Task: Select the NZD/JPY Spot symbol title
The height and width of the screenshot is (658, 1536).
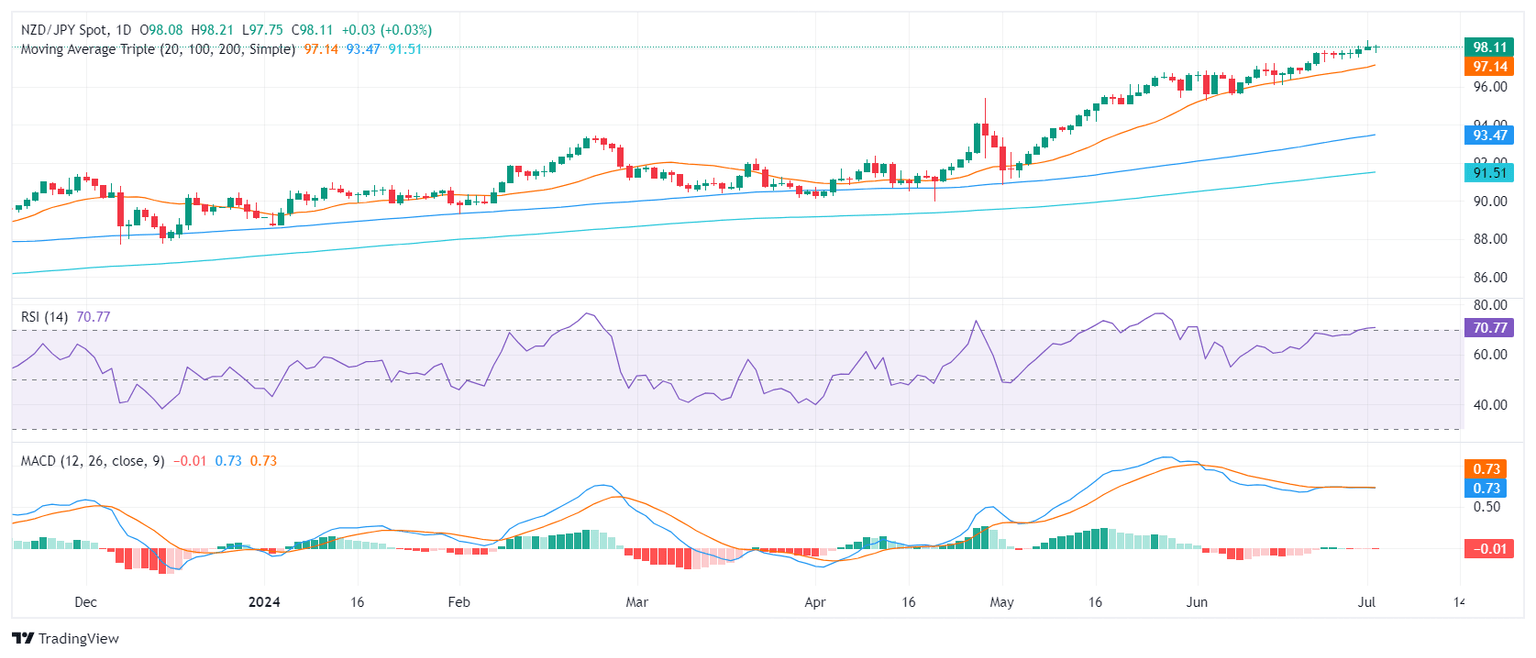Action: point(66,29)
